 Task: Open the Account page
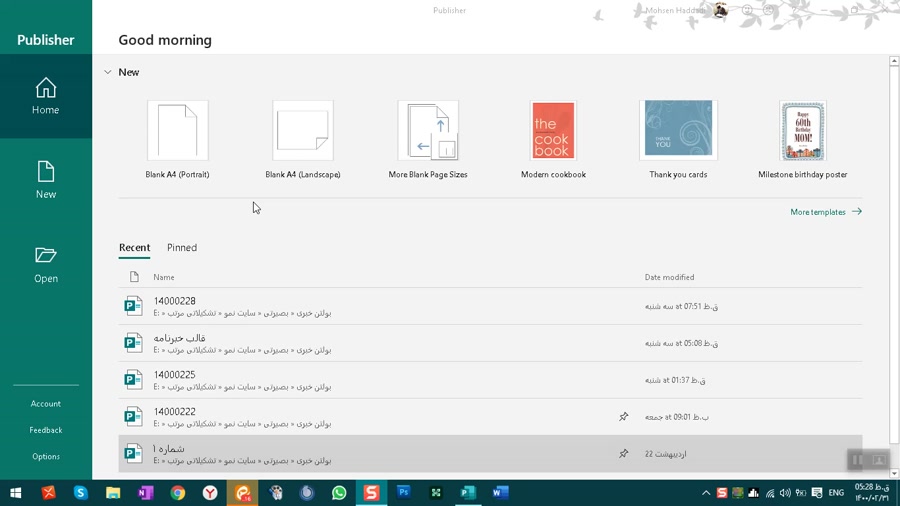point(46,404)
